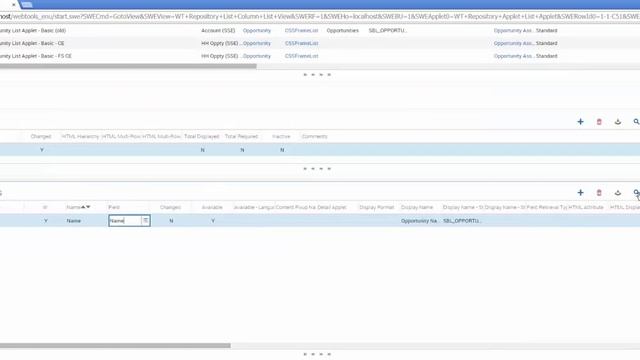Screen dimensions: 640x360
Task: Click Inactive column header
Action: click(x=281, y=136)
